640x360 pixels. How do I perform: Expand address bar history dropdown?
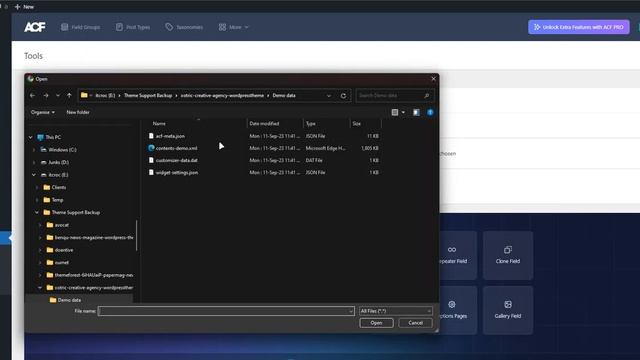coord(329,96)
